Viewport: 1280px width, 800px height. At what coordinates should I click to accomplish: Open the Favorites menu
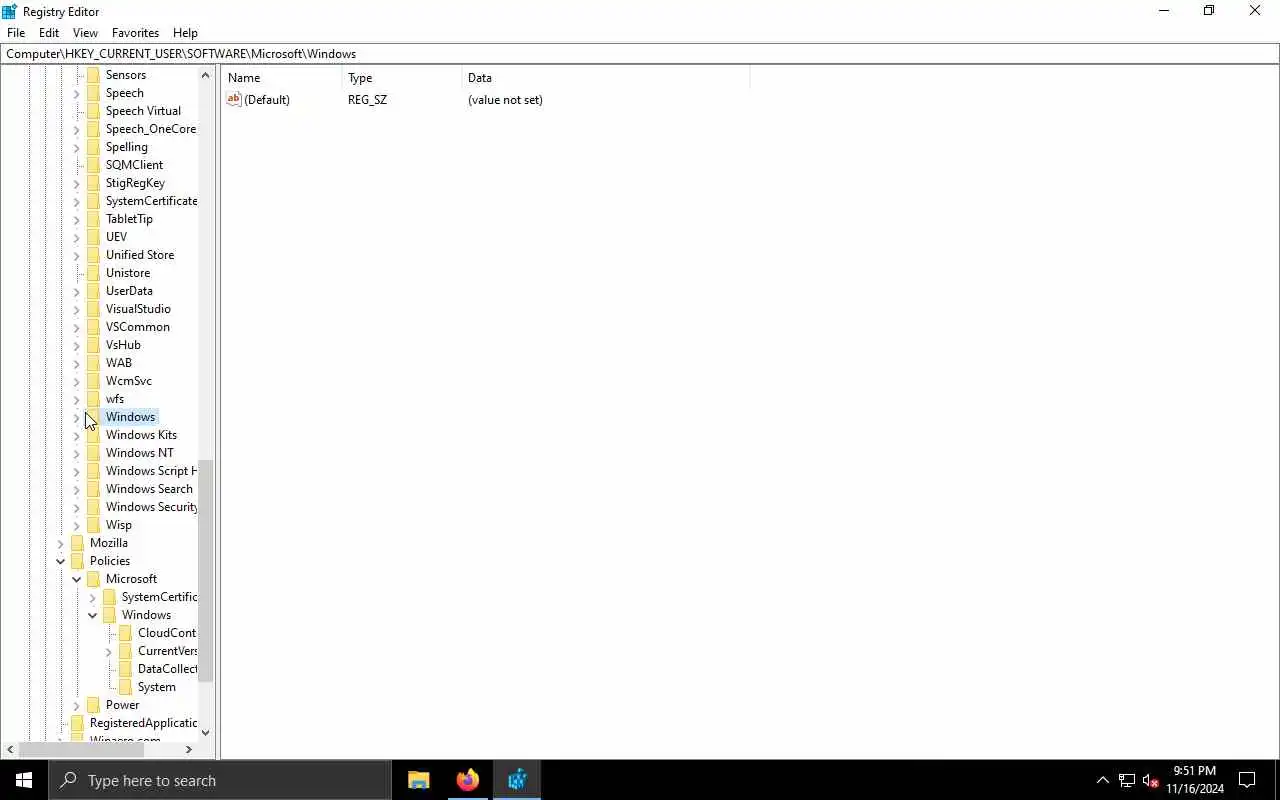coord(135,33)
